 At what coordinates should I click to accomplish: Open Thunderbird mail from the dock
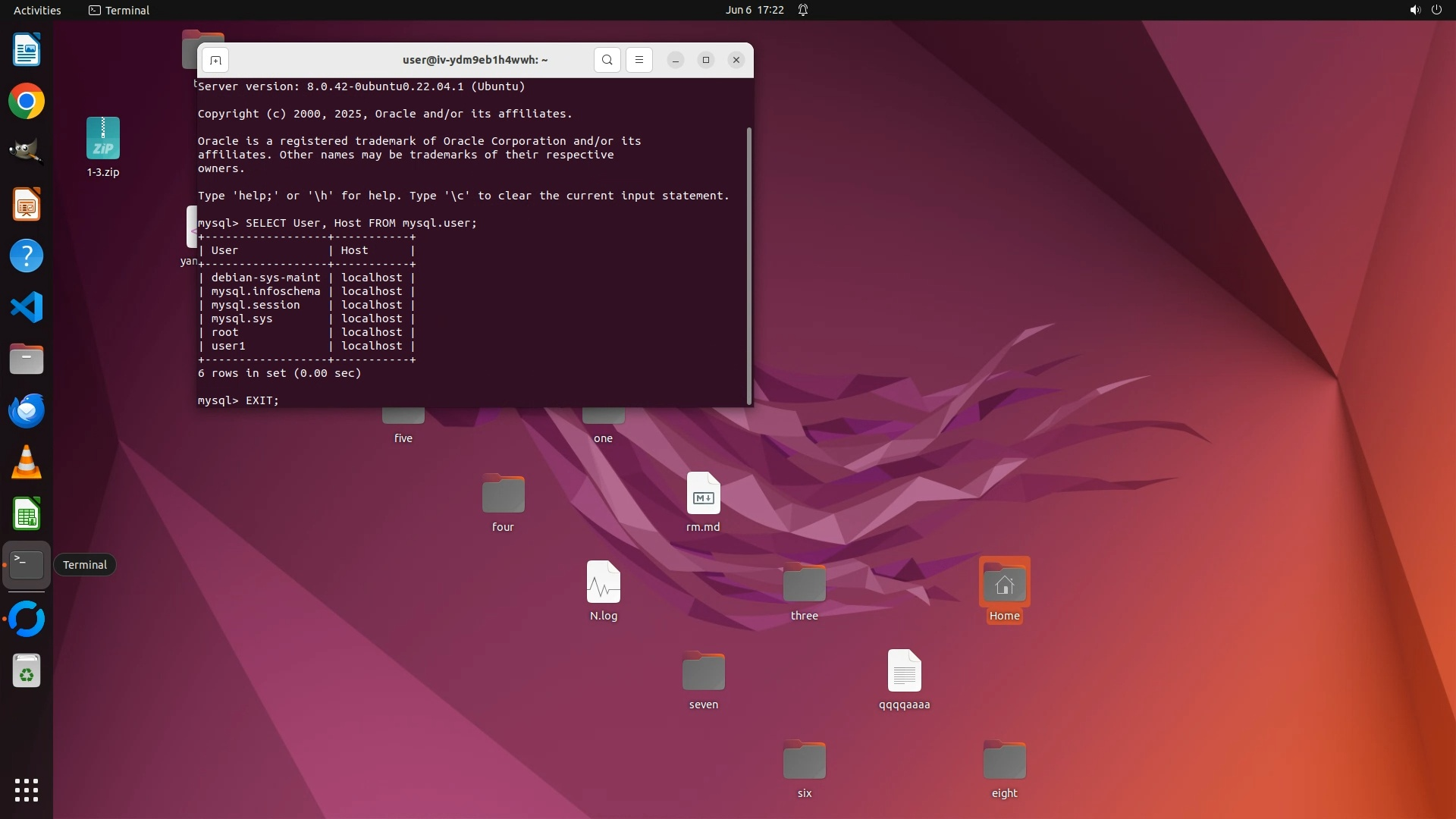pyautogui.click(x=27, y=411)
